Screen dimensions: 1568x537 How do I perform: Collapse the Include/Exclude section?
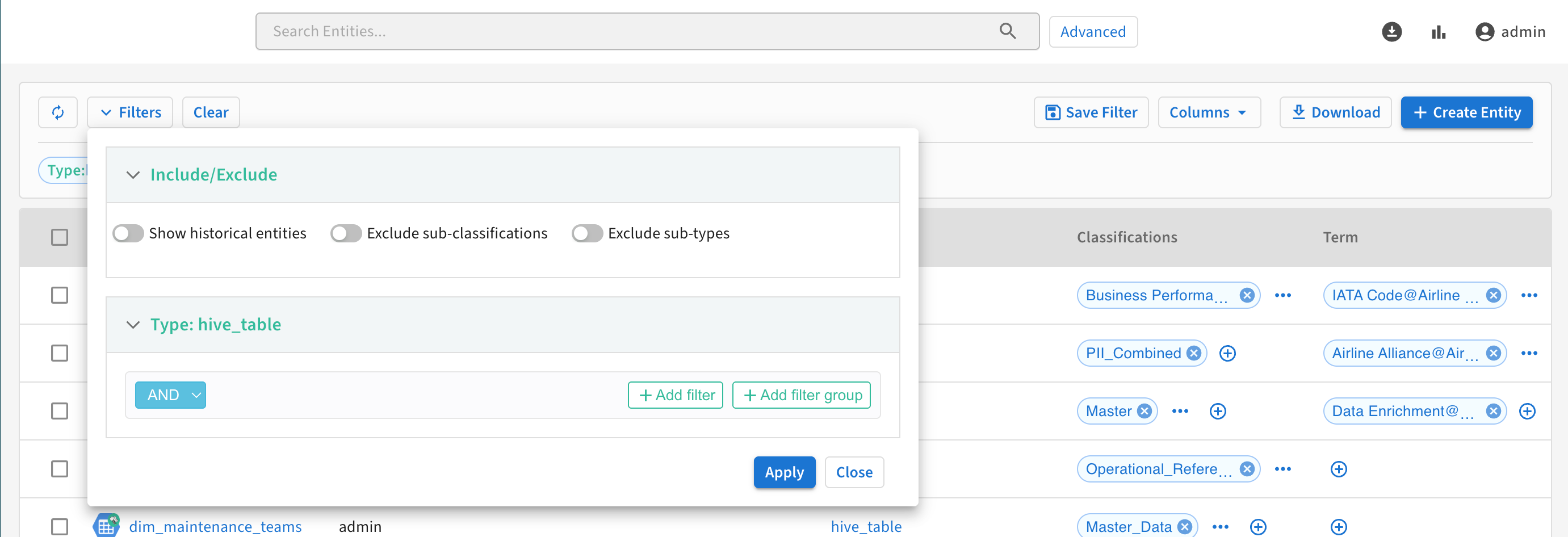(x=133, y=175)
